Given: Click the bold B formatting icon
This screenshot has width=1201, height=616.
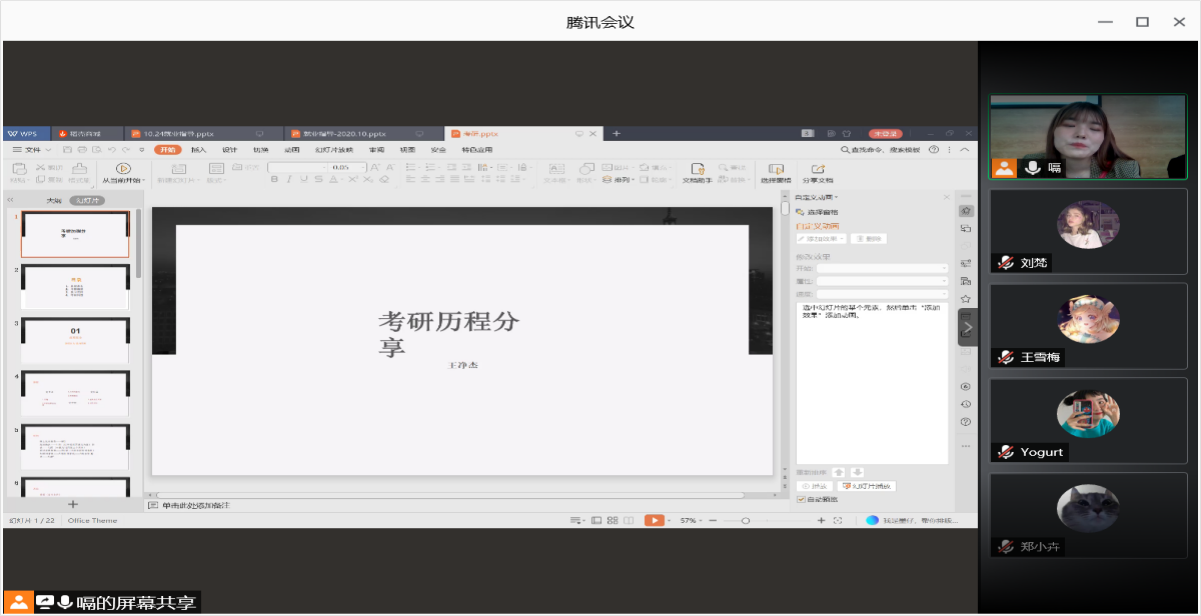Looking at the screenshot, I should (x=275, y=180).
